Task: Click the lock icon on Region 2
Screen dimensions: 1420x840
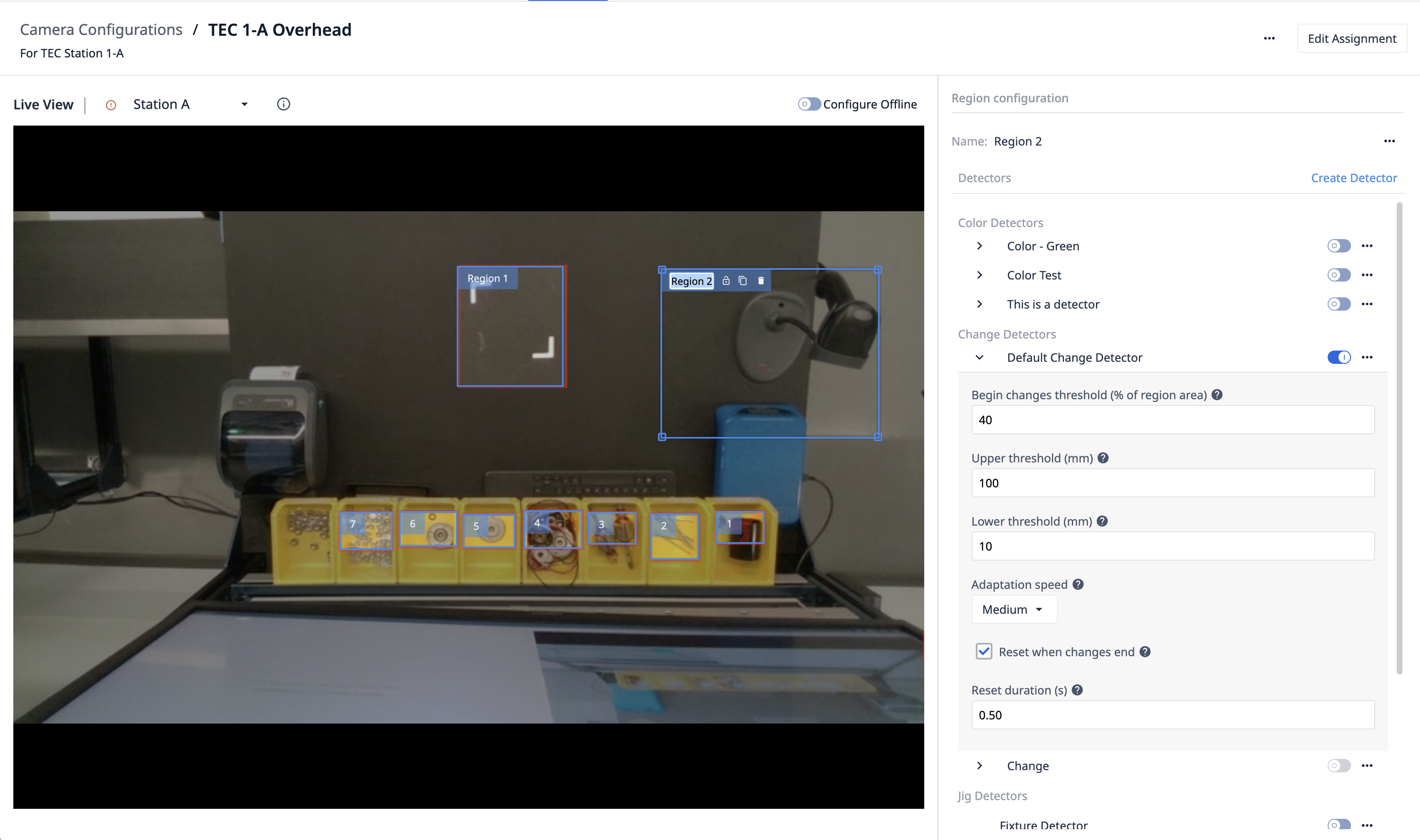Action: [x=726, y=281]
